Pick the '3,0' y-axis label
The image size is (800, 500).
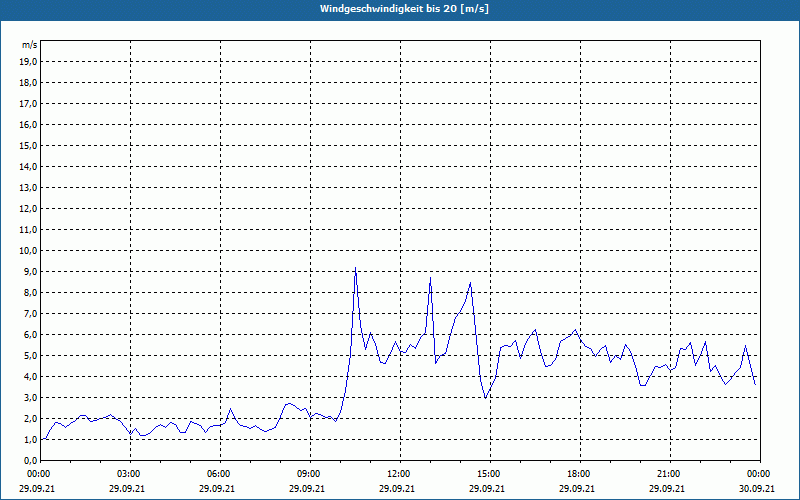click(x=31, y=397)
